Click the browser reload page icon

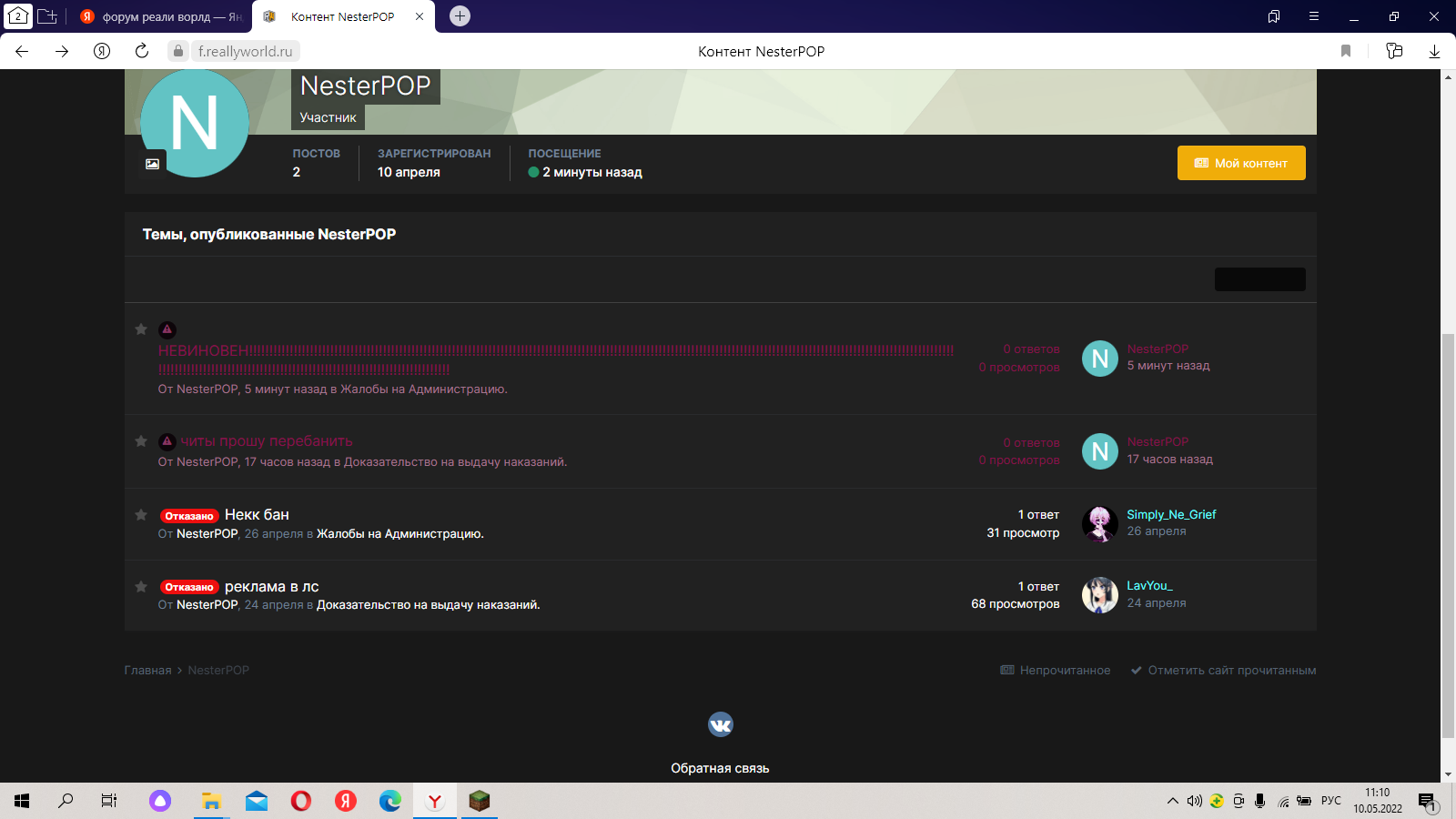(x=142, y=51)
